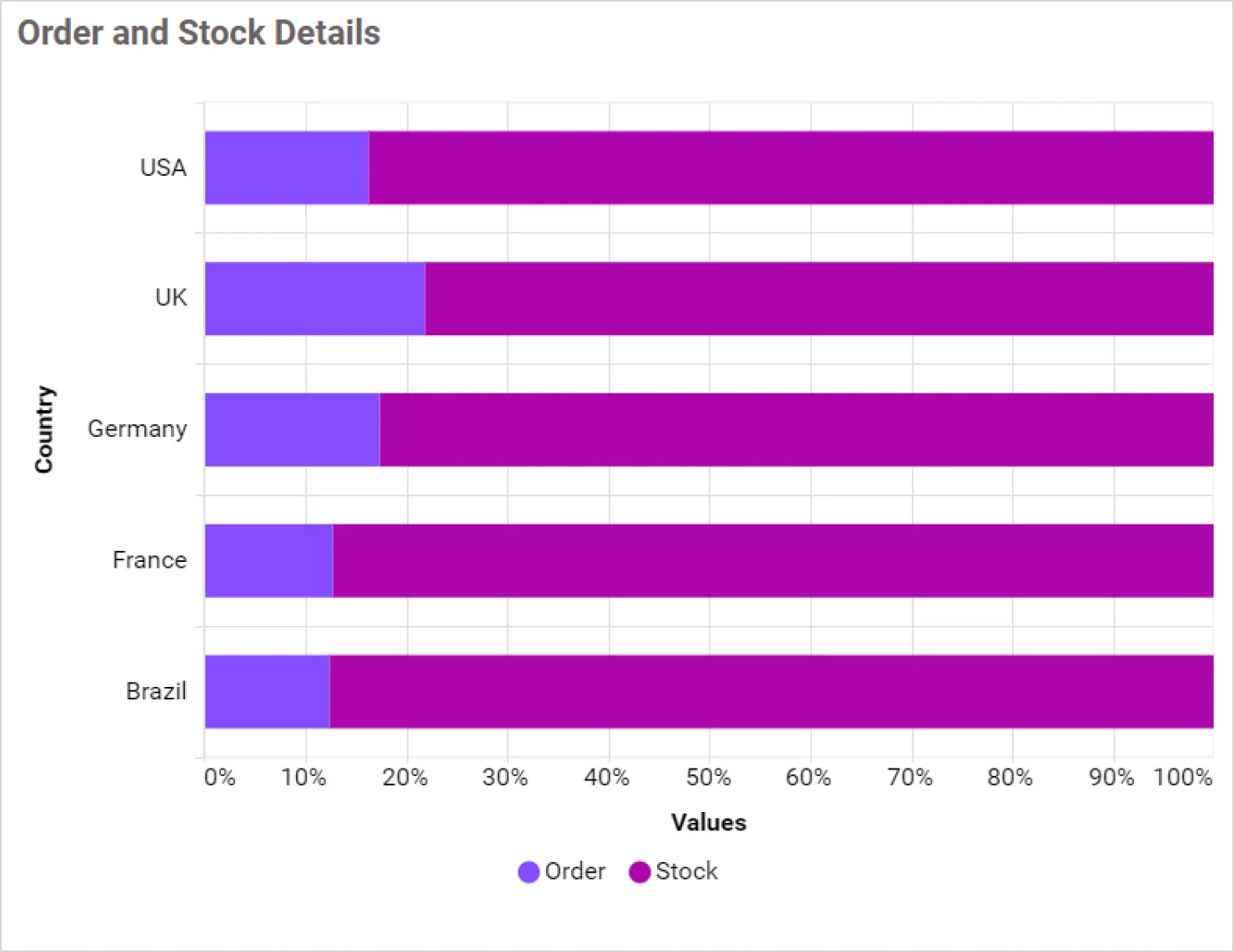The width and height of the screenshot is (1234, 952).
Task: Select the France Order bar segment
Action: tap(268, 560)
